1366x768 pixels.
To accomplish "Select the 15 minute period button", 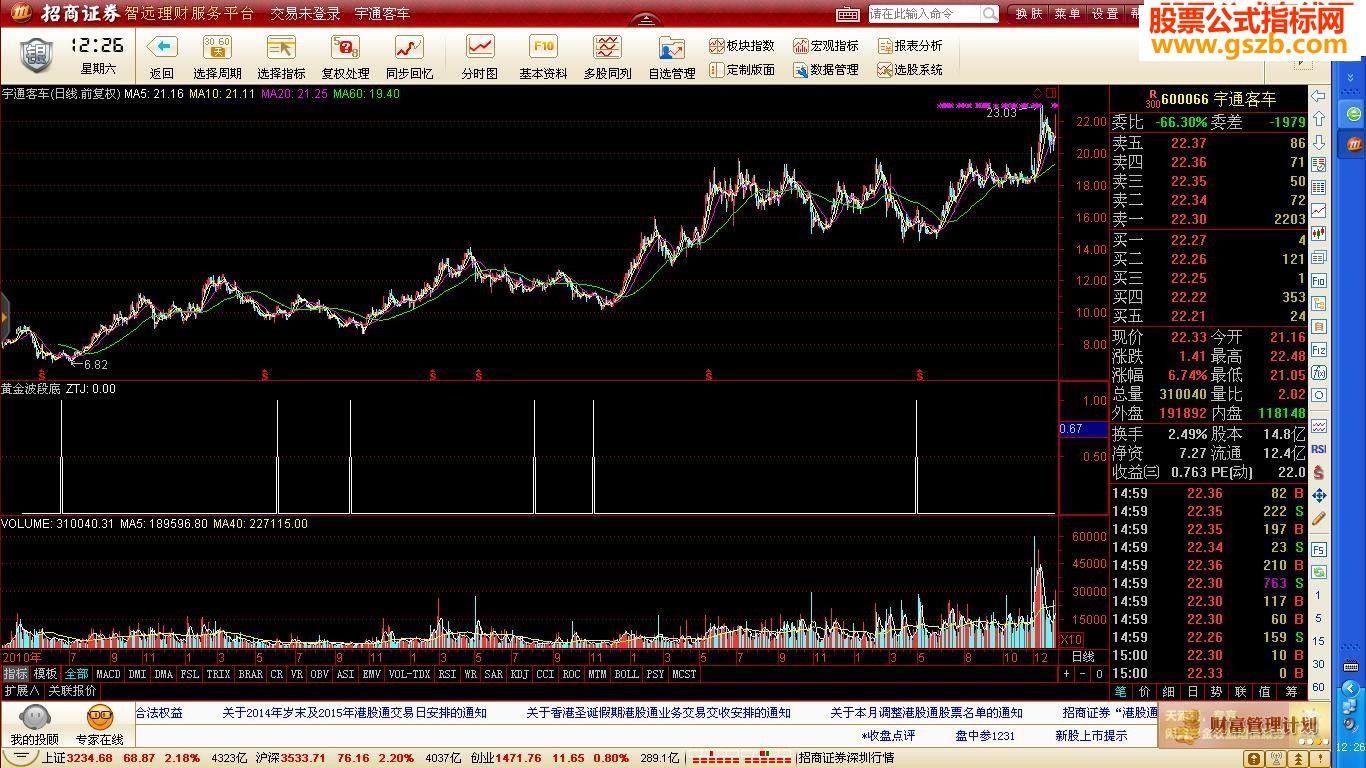I will (1319, 641).
